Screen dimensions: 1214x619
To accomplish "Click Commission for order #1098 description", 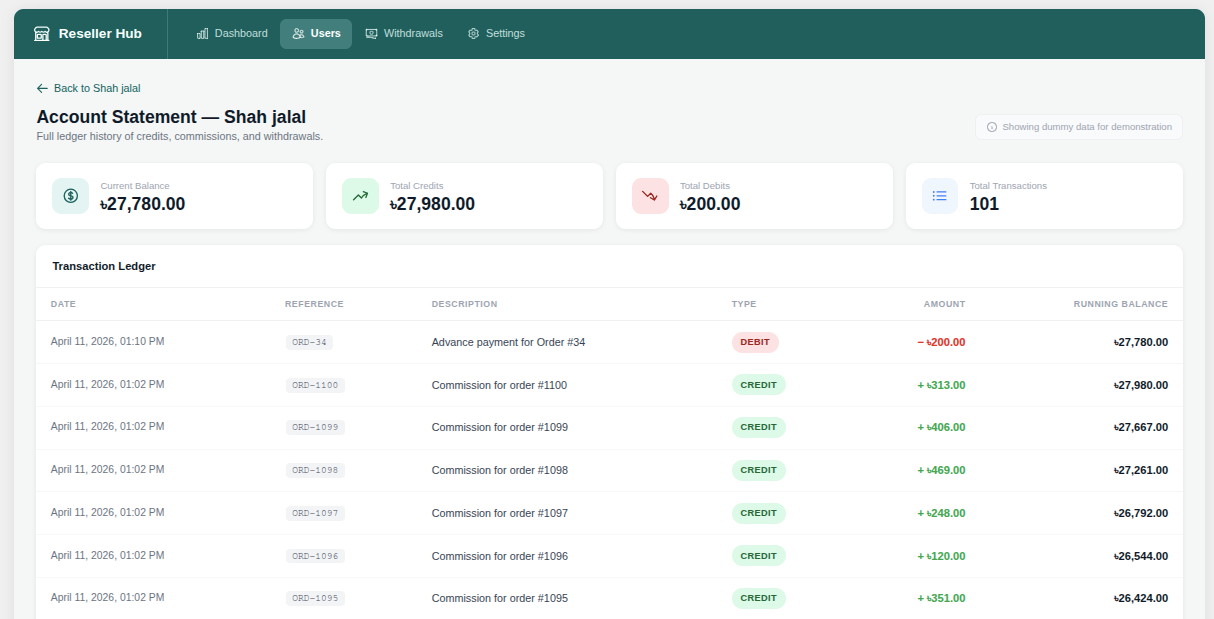I will coord(500,470).
